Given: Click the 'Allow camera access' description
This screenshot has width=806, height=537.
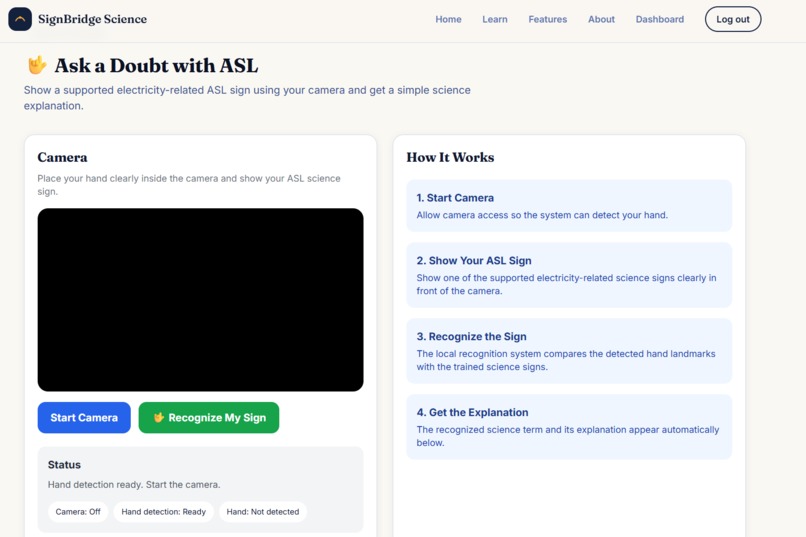Looking at the screenshot, I should pyautogui.click(x=542, y=215).
